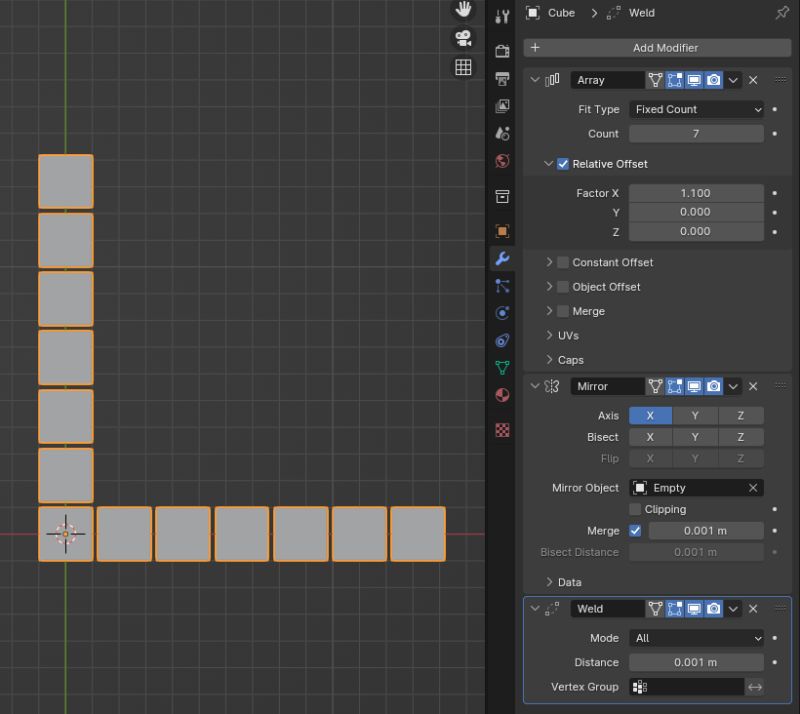Viewport: 800px width, 714px height.
Task: Click the Vertex Group field on the Weld modifier
Action: tap(690, 687)
